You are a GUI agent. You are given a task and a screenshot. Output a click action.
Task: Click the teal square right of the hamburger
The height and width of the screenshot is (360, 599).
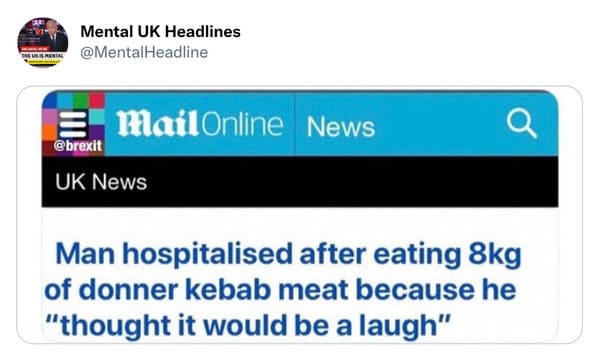point(97,117)
